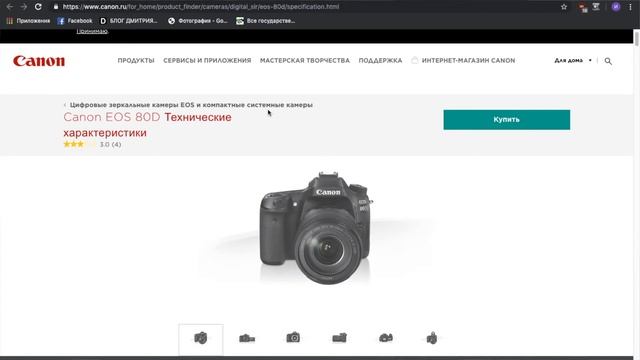This screenshot has height=360, width=640.
Task: Select the sixth camera thumbnail, narrow side view
Action: pos(432,338)
